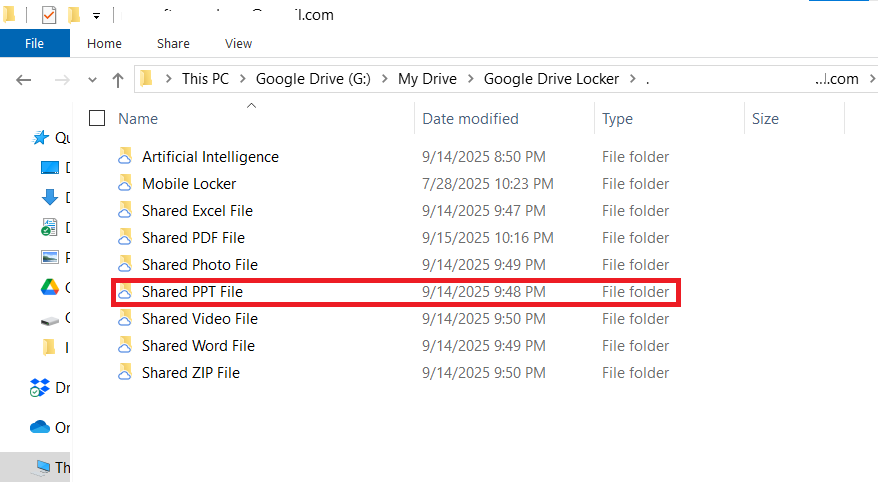This screenshot has height=482, width=878.
Task: Click the Properties checkmark icon in title bar
Action: click(x=49, y=15)
